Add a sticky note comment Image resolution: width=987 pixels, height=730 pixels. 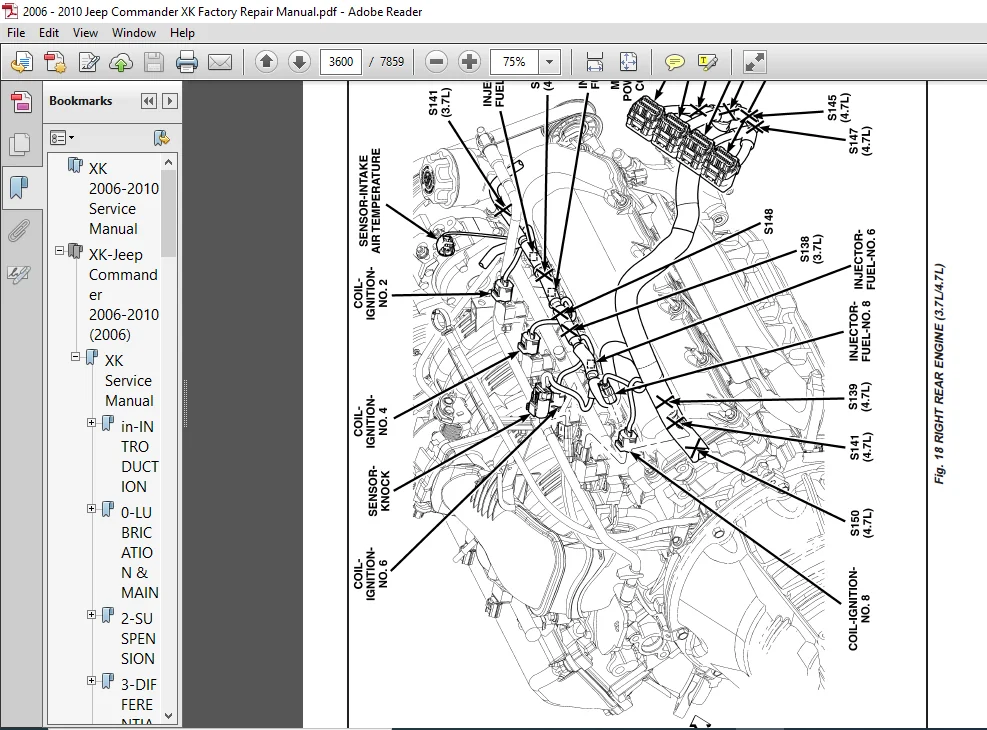(x=674, y=62)
